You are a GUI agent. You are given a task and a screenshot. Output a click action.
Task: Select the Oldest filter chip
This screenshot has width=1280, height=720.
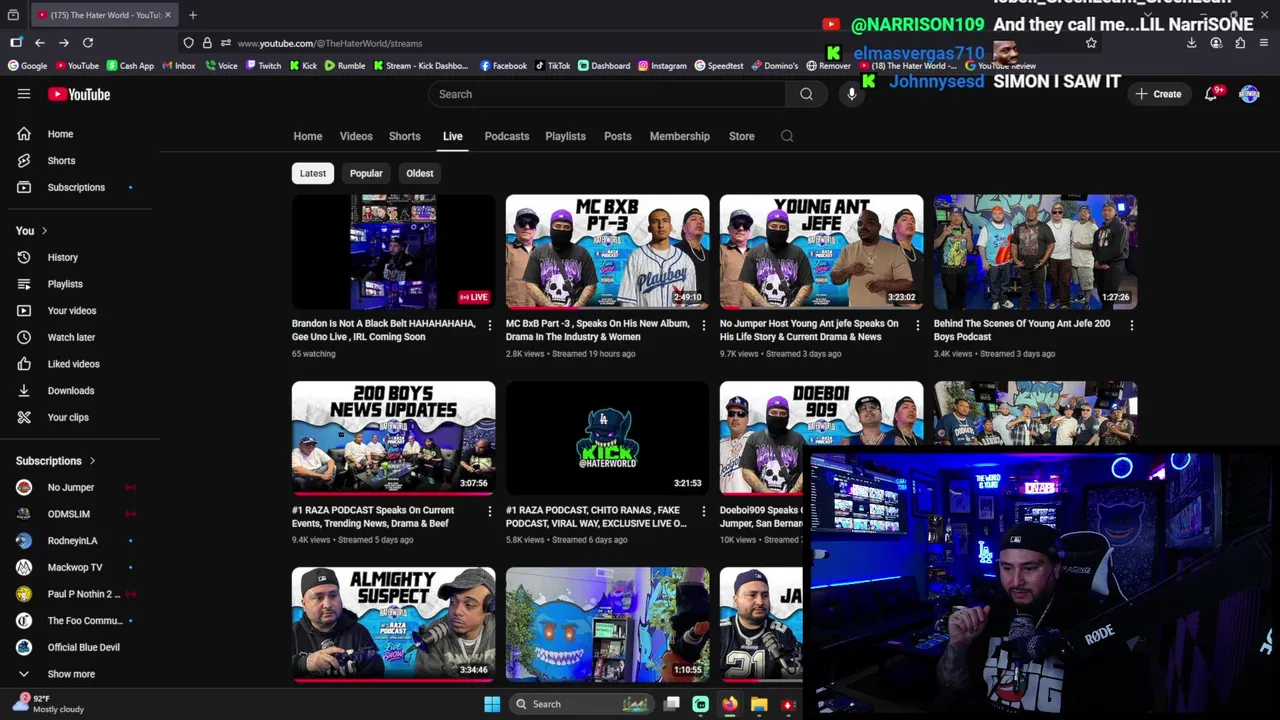point(420,173)
